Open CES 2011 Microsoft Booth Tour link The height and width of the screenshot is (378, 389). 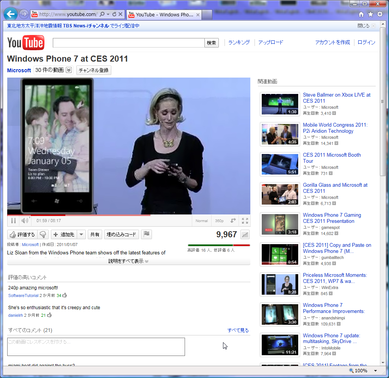pos(332,158)
